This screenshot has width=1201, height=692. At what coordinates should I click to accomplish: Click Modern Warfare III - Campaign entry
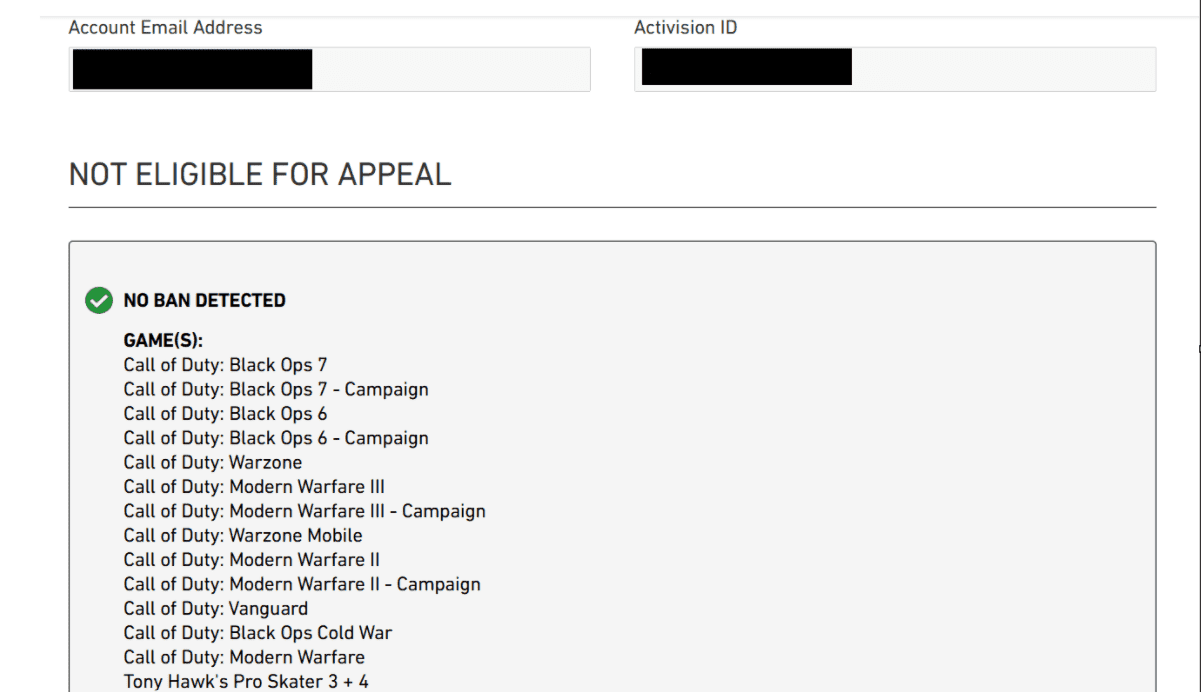pos(304,511)
